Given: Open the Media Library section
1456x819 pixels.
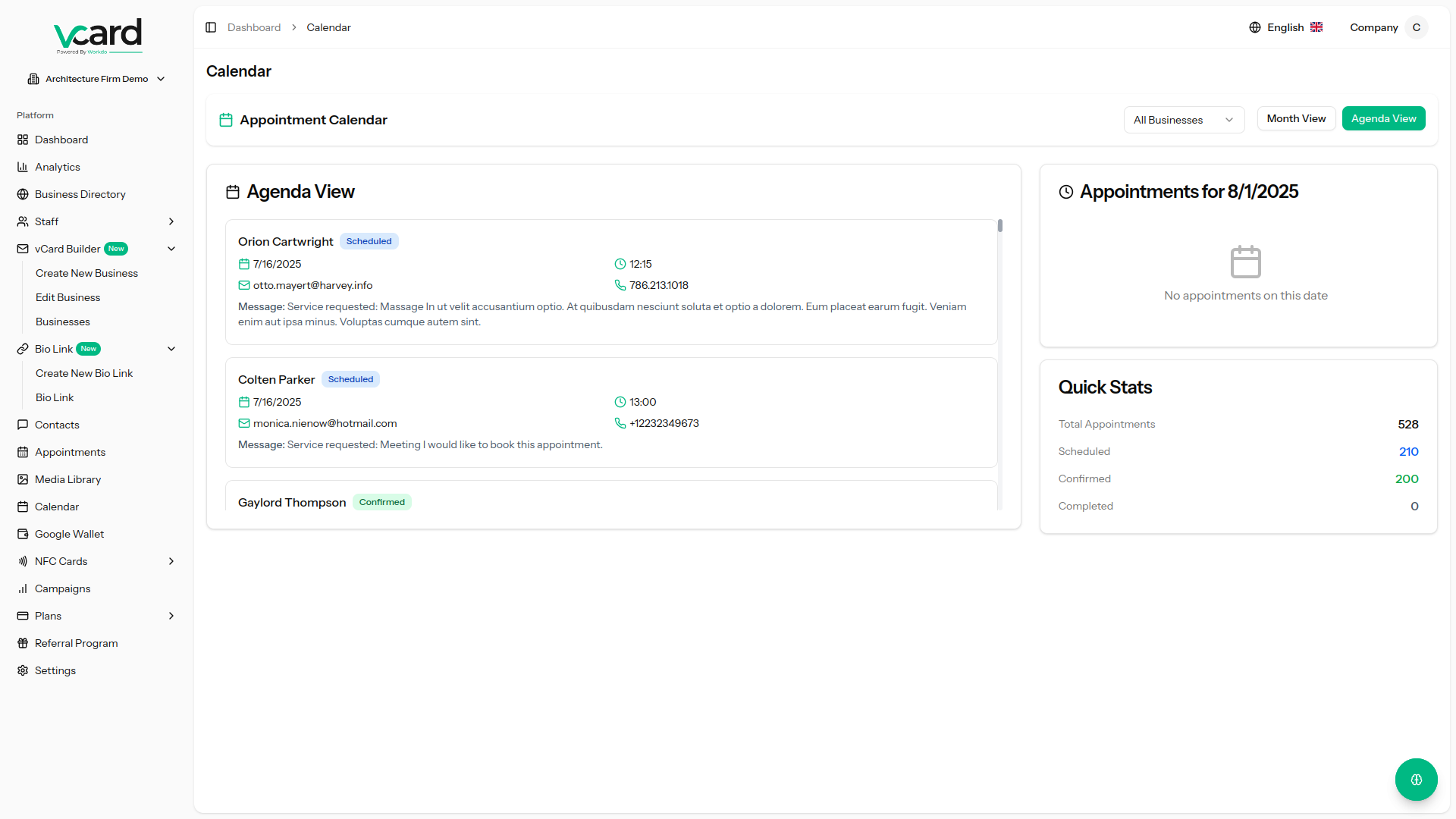Looking at the screenshot, I should (67, 479).
